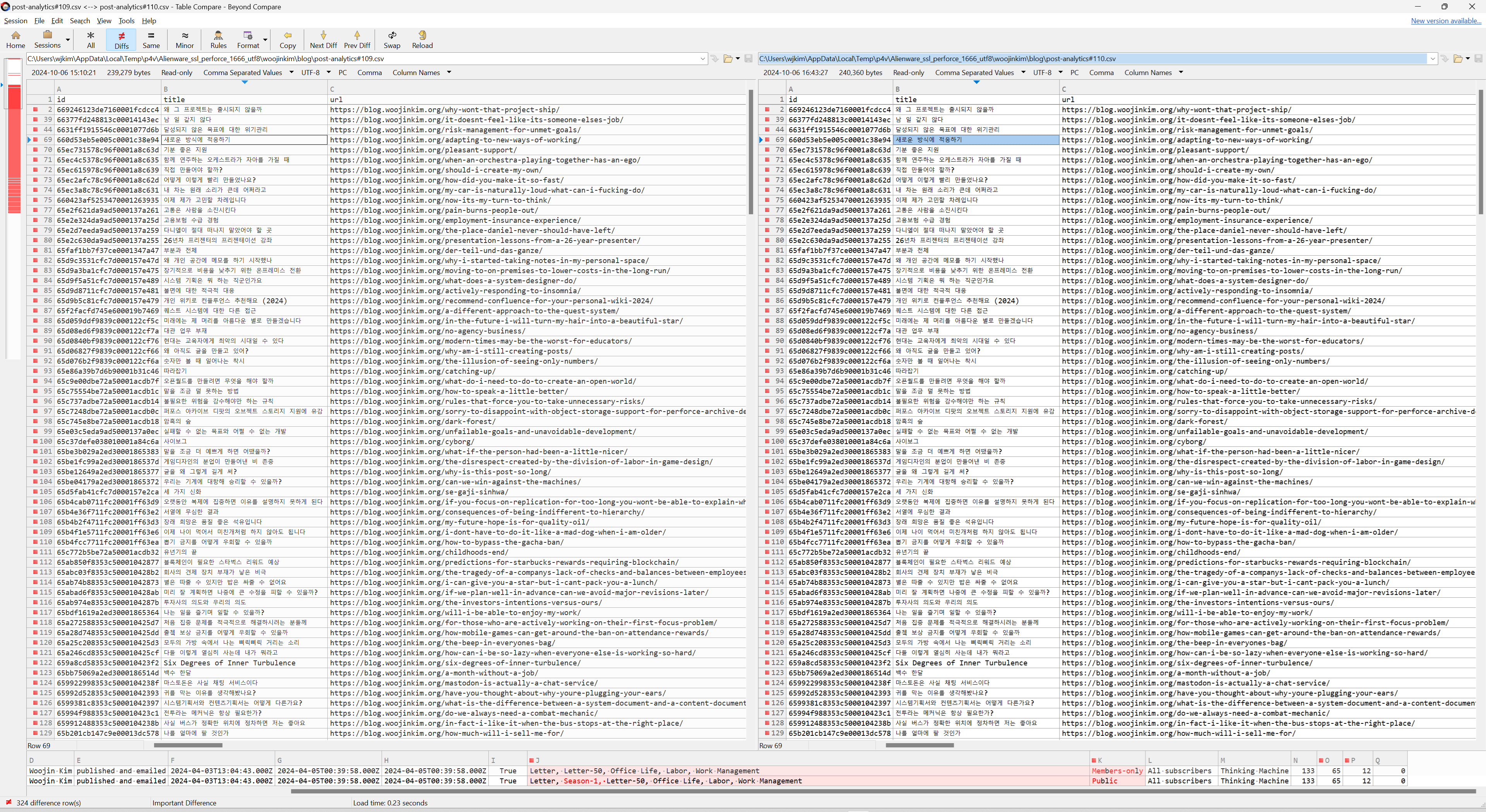Click left pane horizontal scrollbar thumb
This screenshot has width=1486, height=812.
tap(188, 745)
